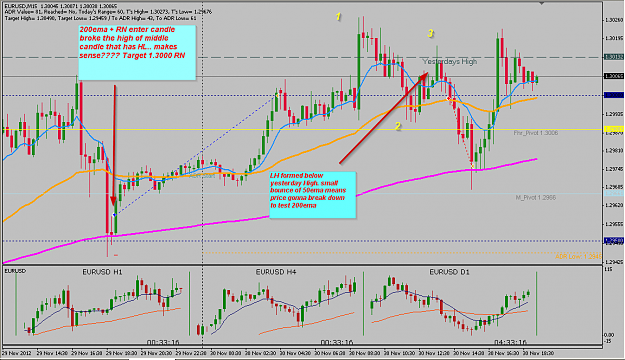
Task: Click the '30 Nov 00:00' time axis label
Action: 225,353
